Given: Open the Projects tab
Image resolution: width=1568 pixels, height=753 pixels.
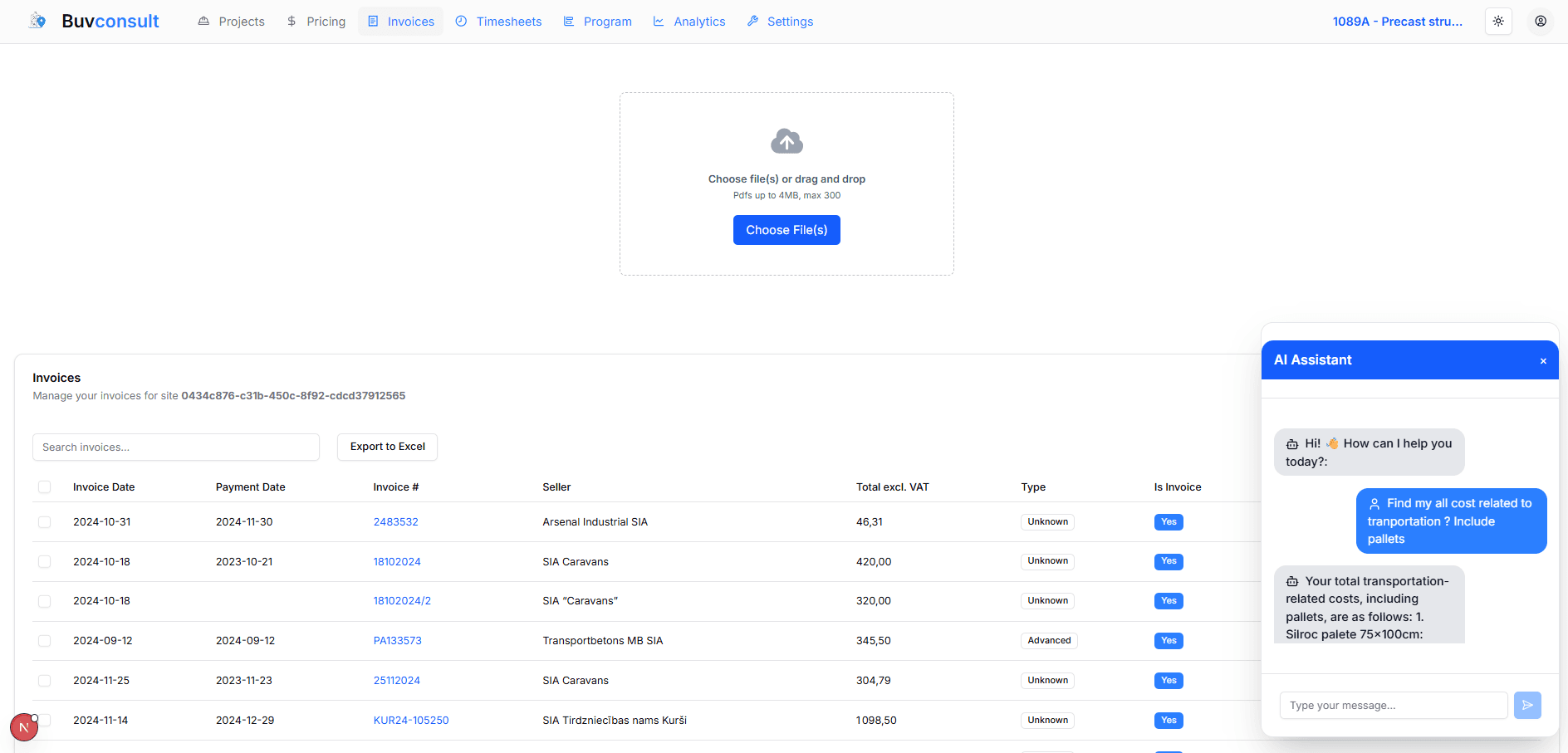Looking at the screenshot, I should (232, 22).
